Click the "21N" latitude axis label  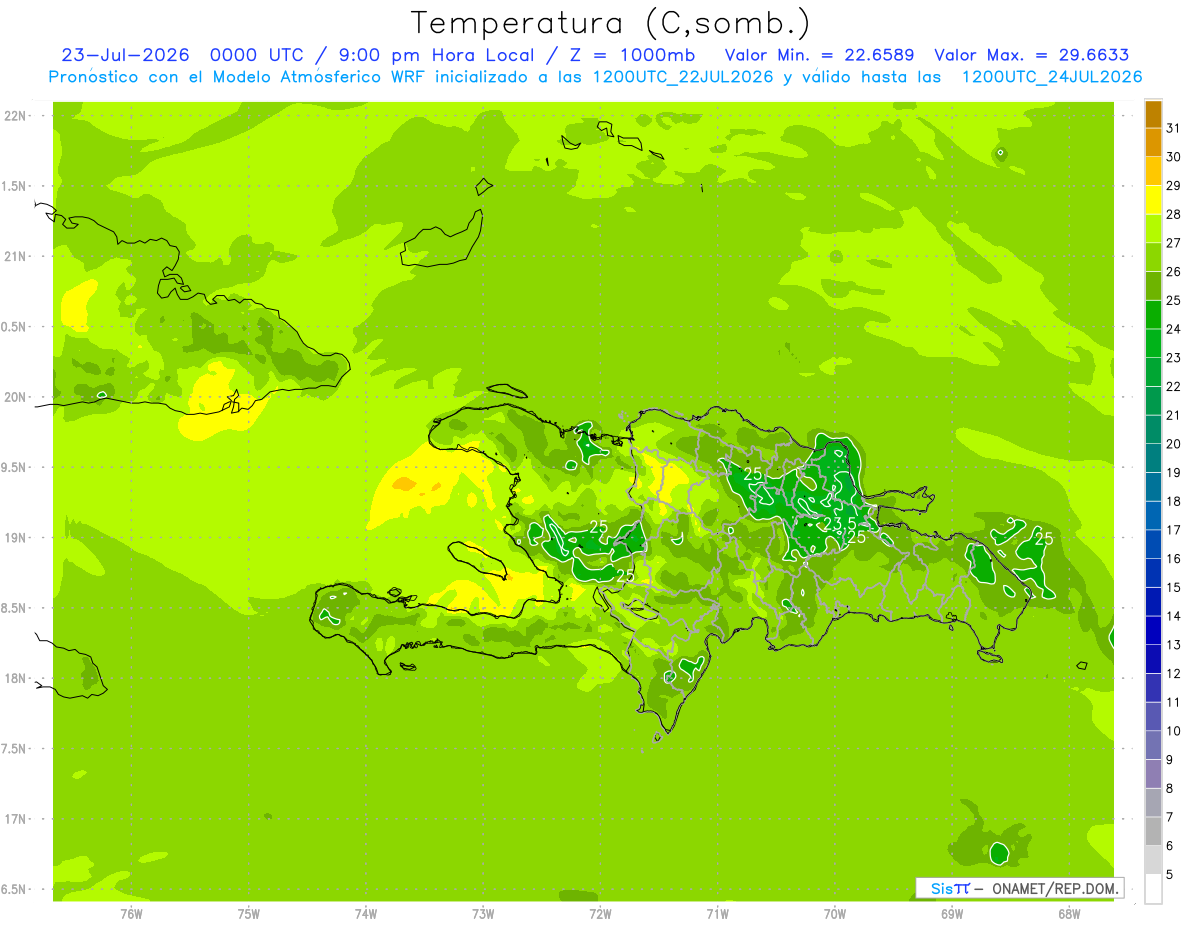point(17,256)
